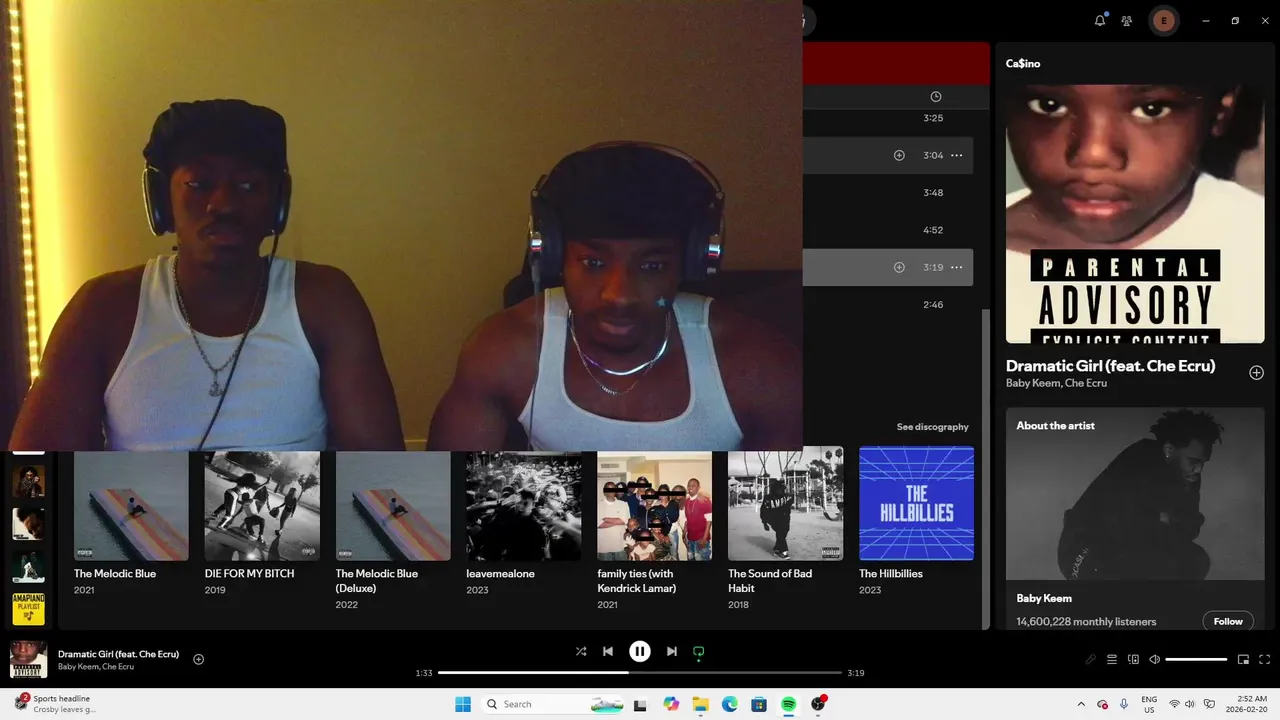Image resolution: width=1280 pixels, height=720 pixels.
Task: Toggle shuffle in the player controls
Action: [581, 651]
